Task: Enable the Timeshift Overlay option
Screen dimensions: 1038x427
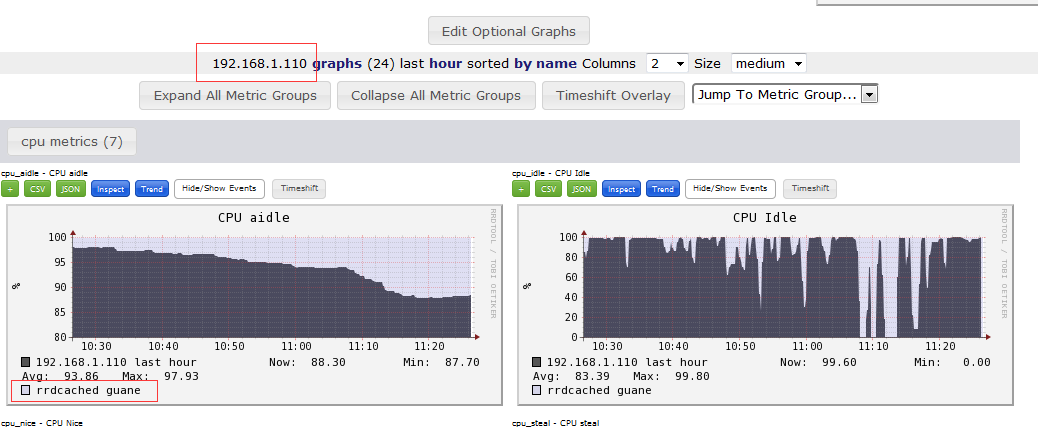Action: (613, 96)
